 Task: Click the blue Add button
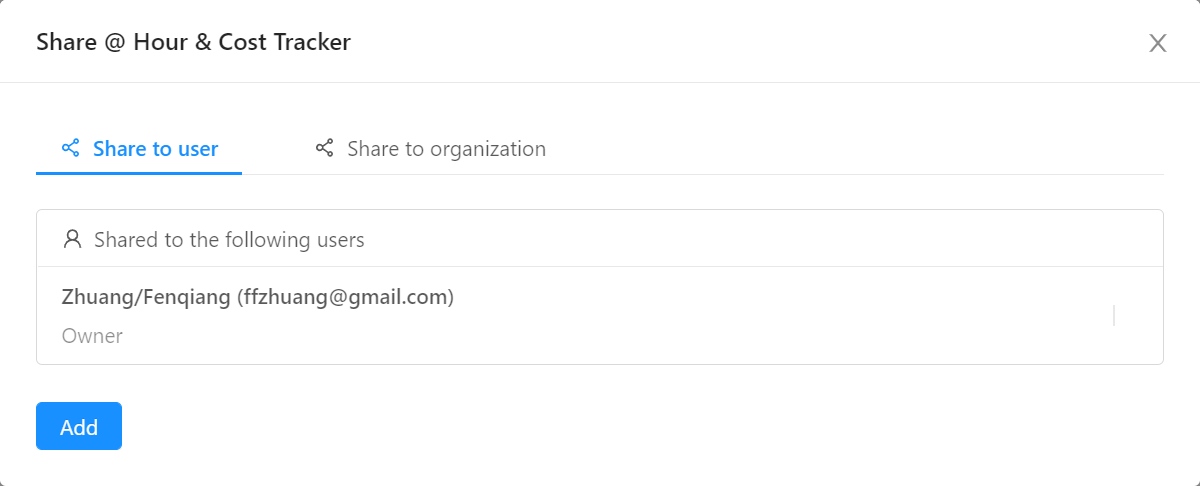(79, 426)
